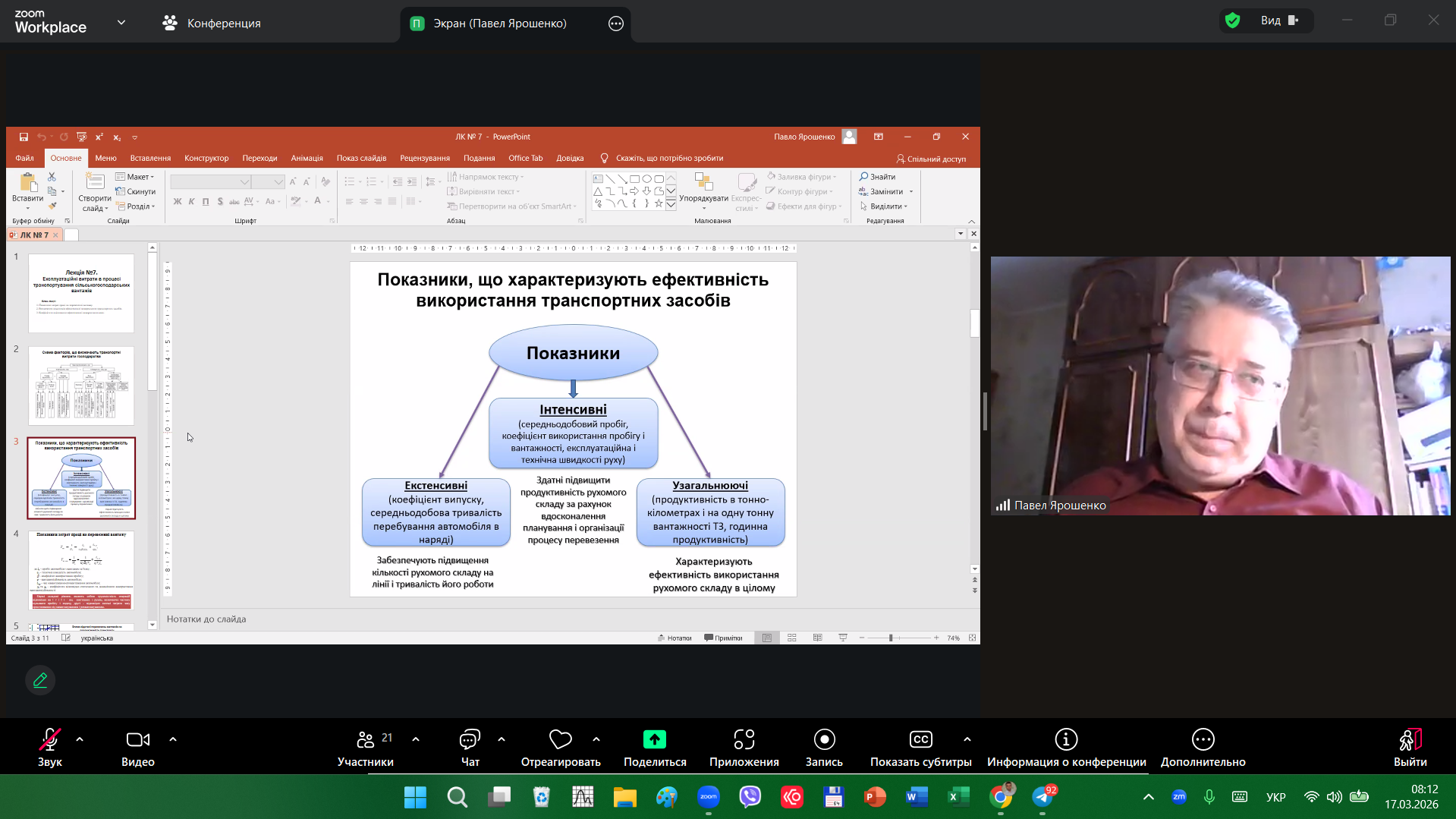
Task: Click the green Share screen icon
Action: tap(654, 739)
